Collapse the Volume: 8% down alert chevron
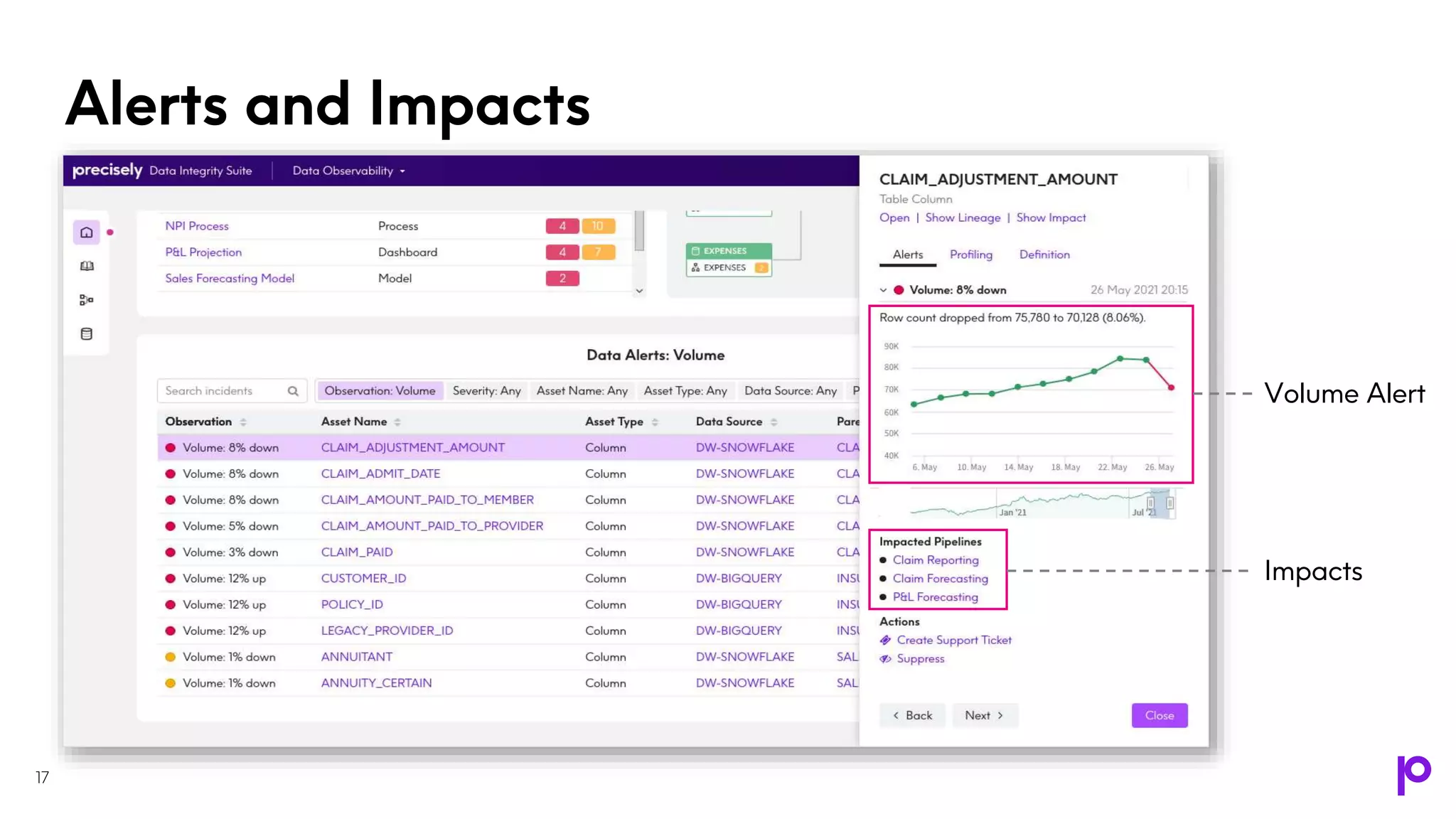The image size is (1456, 819). [x=883, y=290]
